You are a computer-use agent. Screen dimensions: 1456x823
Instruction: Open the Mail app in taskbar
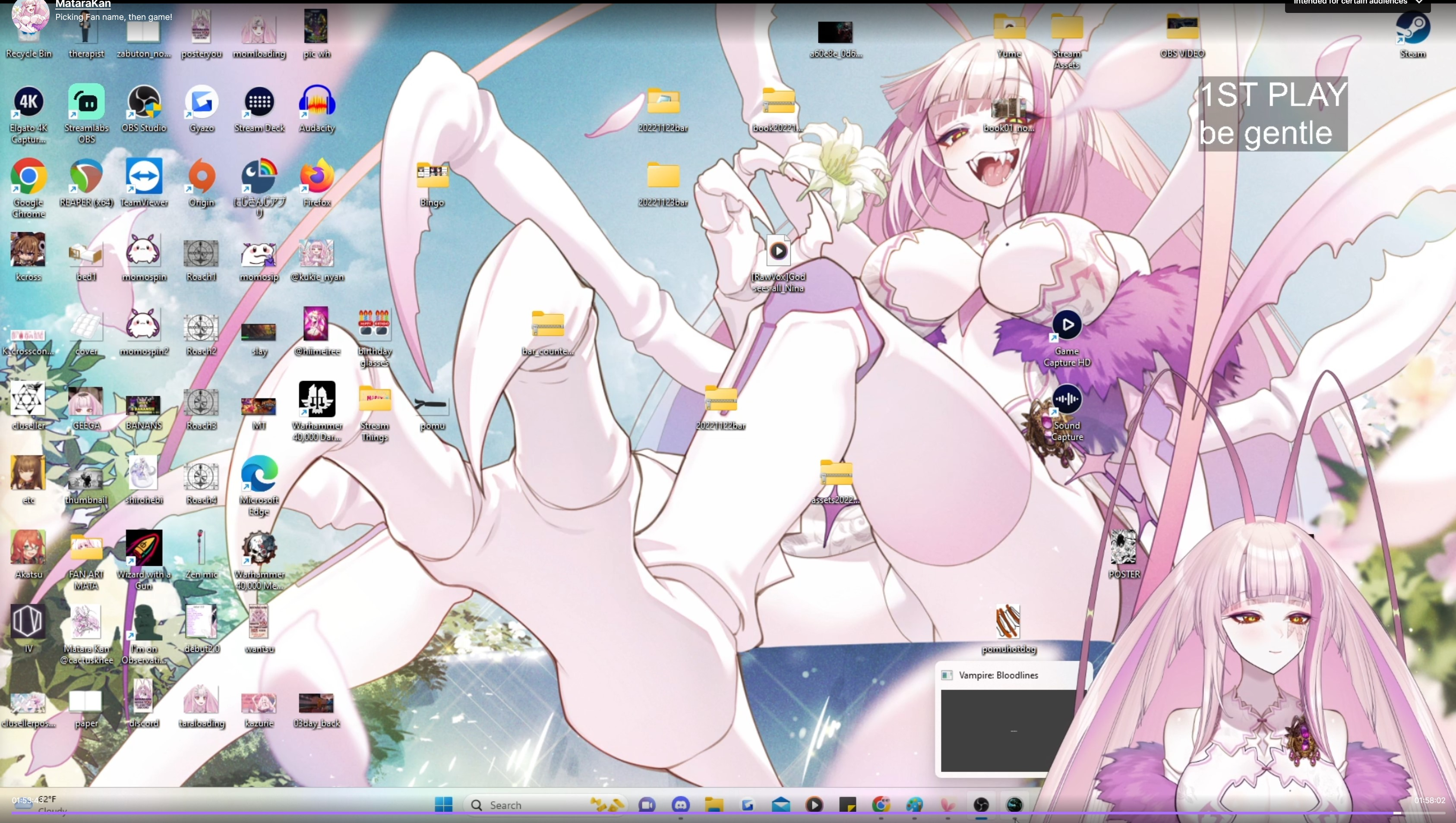coord(780,804)
